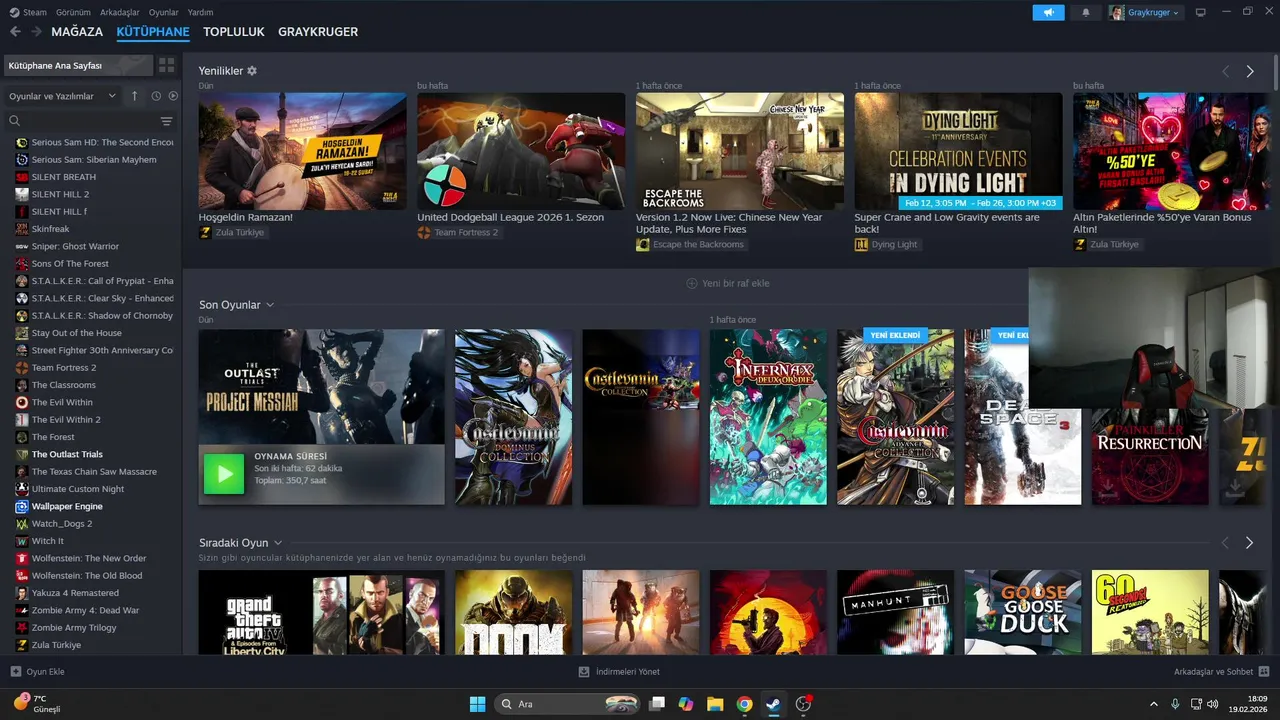
Task: Open the GRAYKRUGER profile tab
Action: [318, 32]
